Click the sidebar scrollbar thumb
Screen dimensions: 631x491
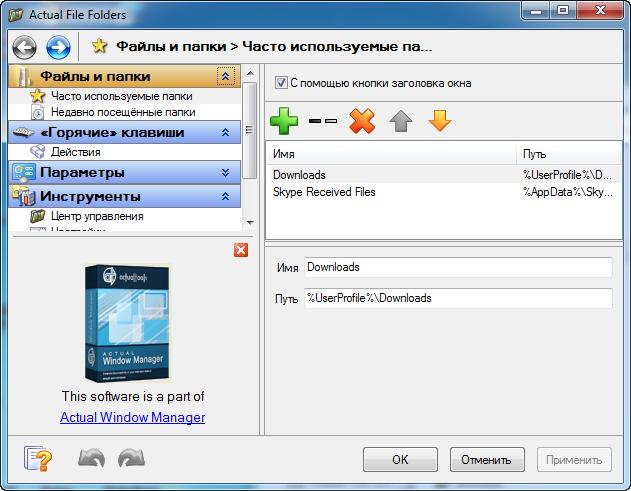pyautogui.click(x=250, y=130)
